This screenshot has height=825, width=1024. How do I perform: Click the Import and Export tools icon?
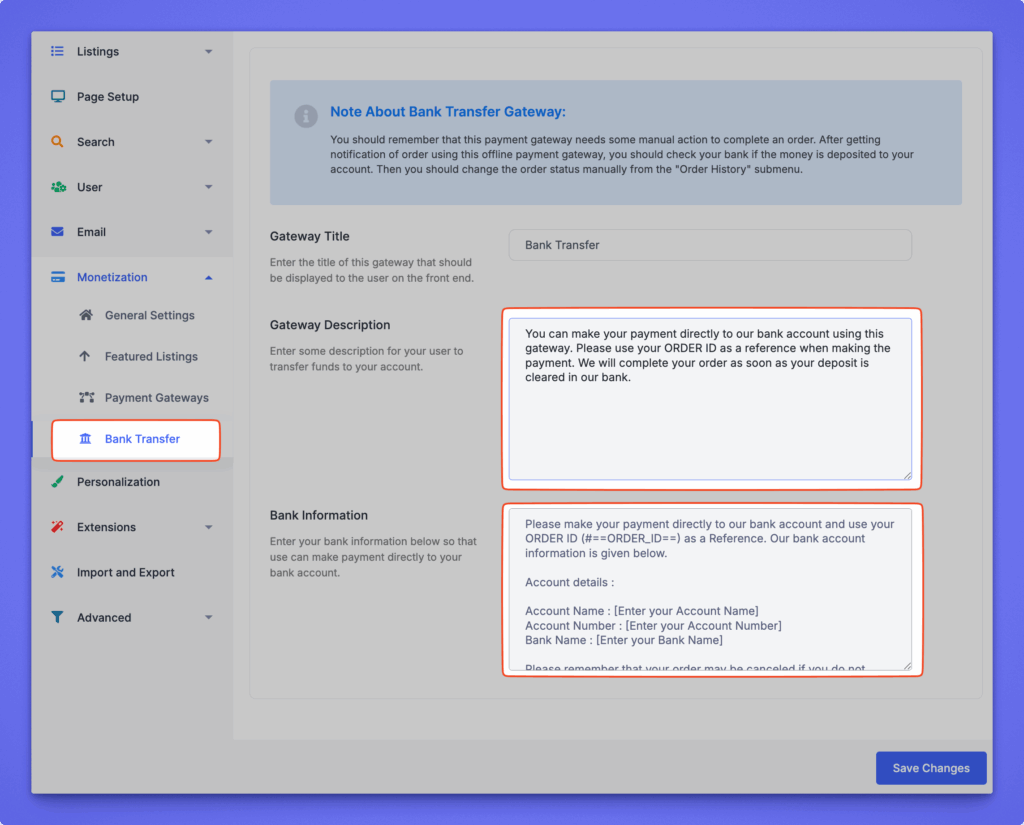(58, 573)
